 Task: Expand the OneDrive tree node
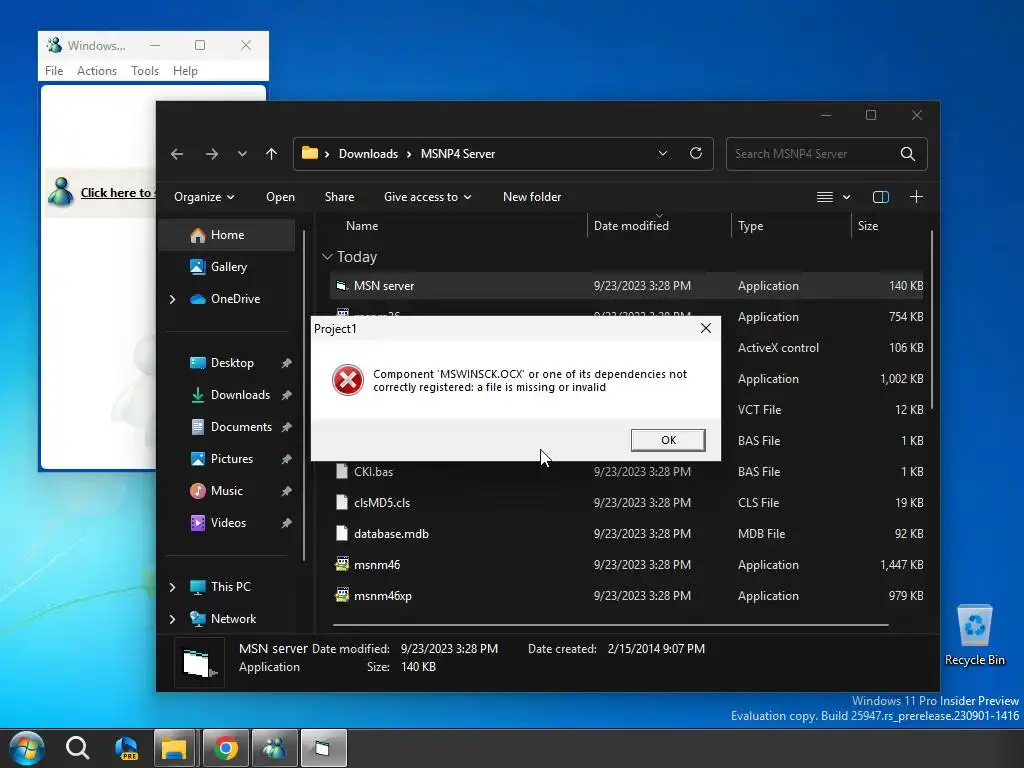[x=172, y=299]
